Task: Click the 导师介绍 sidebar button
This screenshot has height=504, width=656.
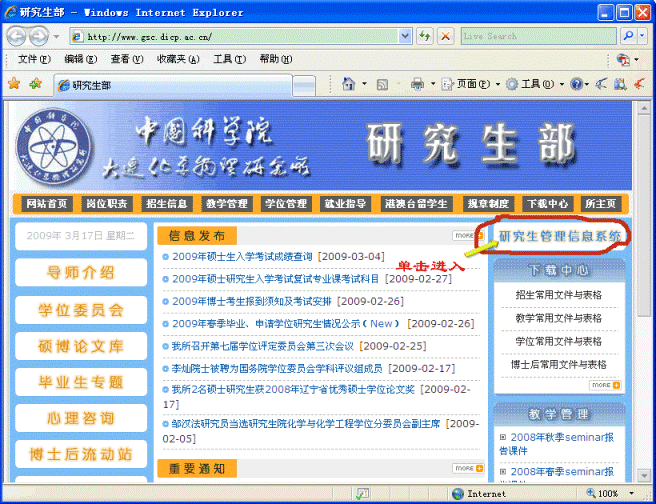Action: (x=81, y=273)
